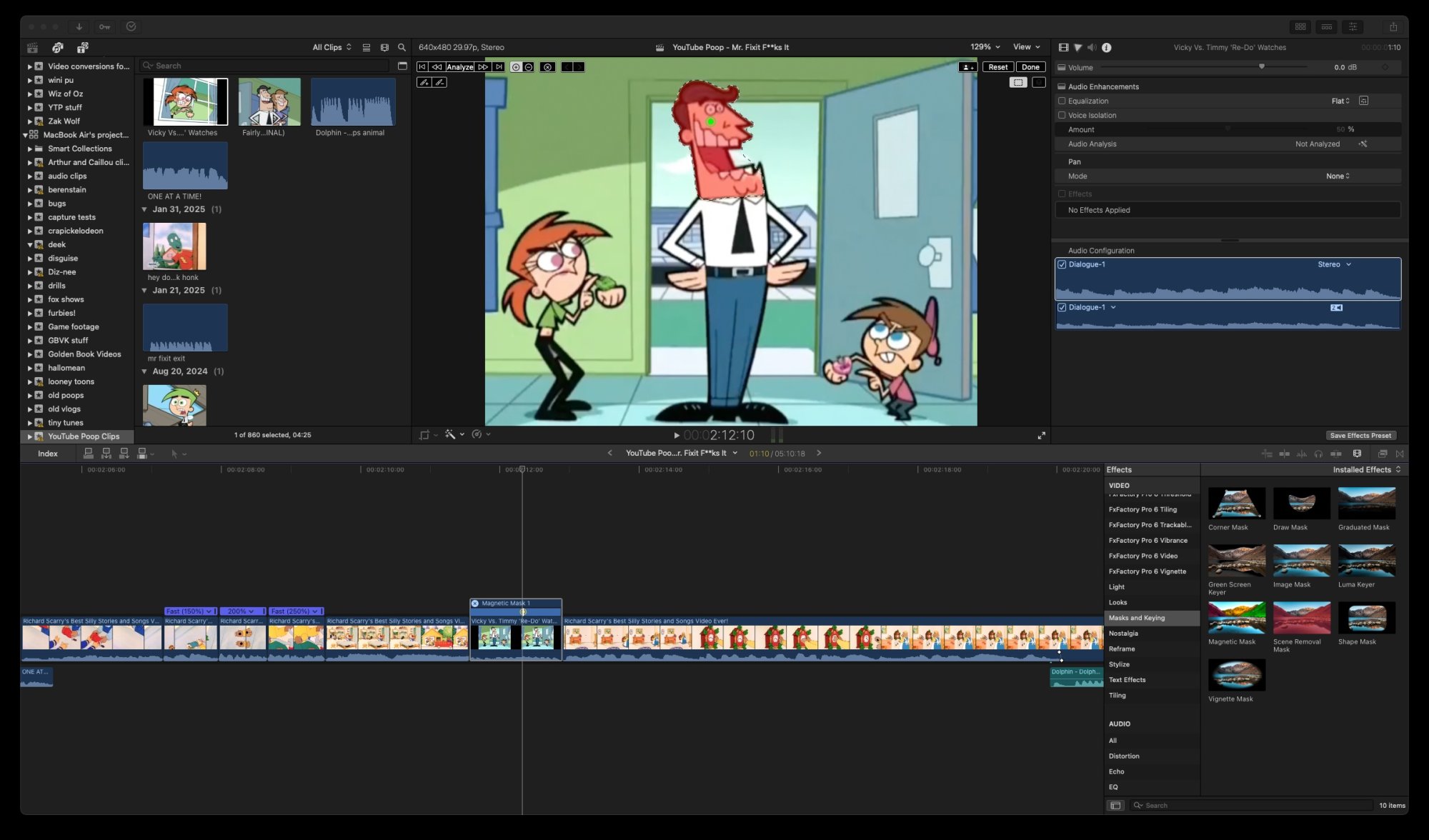Switch to the Video inspector filmstrip icon
1429x840 pixels.
pos(1063,47)
